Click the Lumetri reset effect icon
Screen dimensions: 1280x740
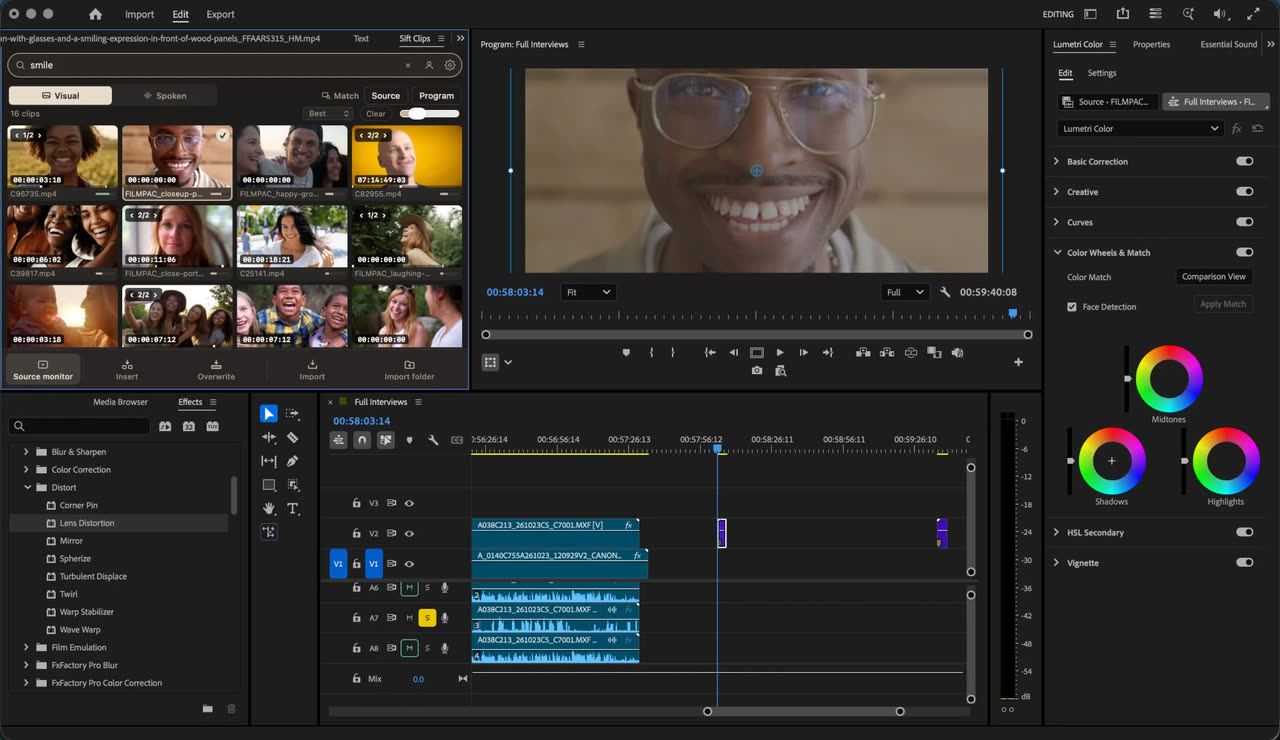1257,129
